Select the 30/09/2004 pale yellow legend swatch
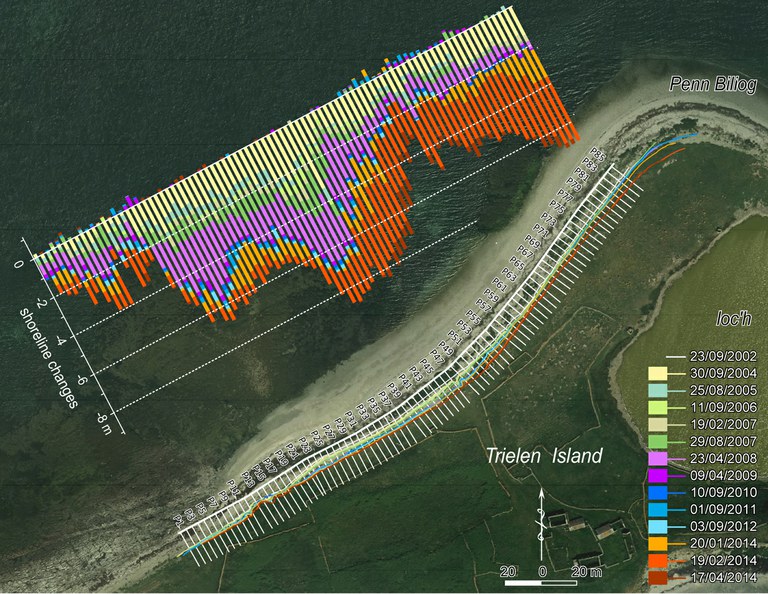The height and width of the screenshot is (594, 768). (658, 374)
